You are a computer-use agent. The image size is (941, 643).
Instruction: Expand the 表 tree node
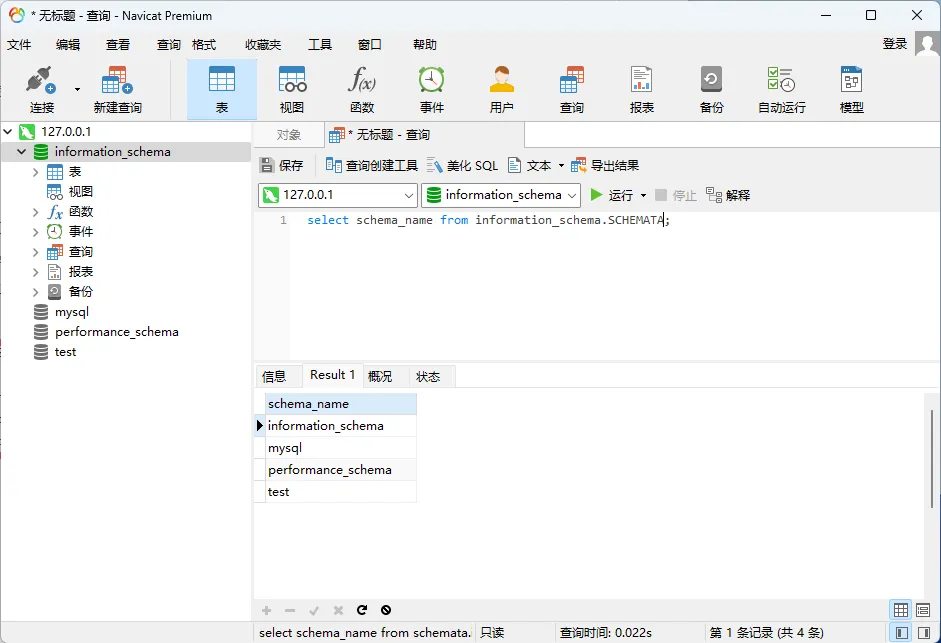pyautogui.click(x=36, y=172)
